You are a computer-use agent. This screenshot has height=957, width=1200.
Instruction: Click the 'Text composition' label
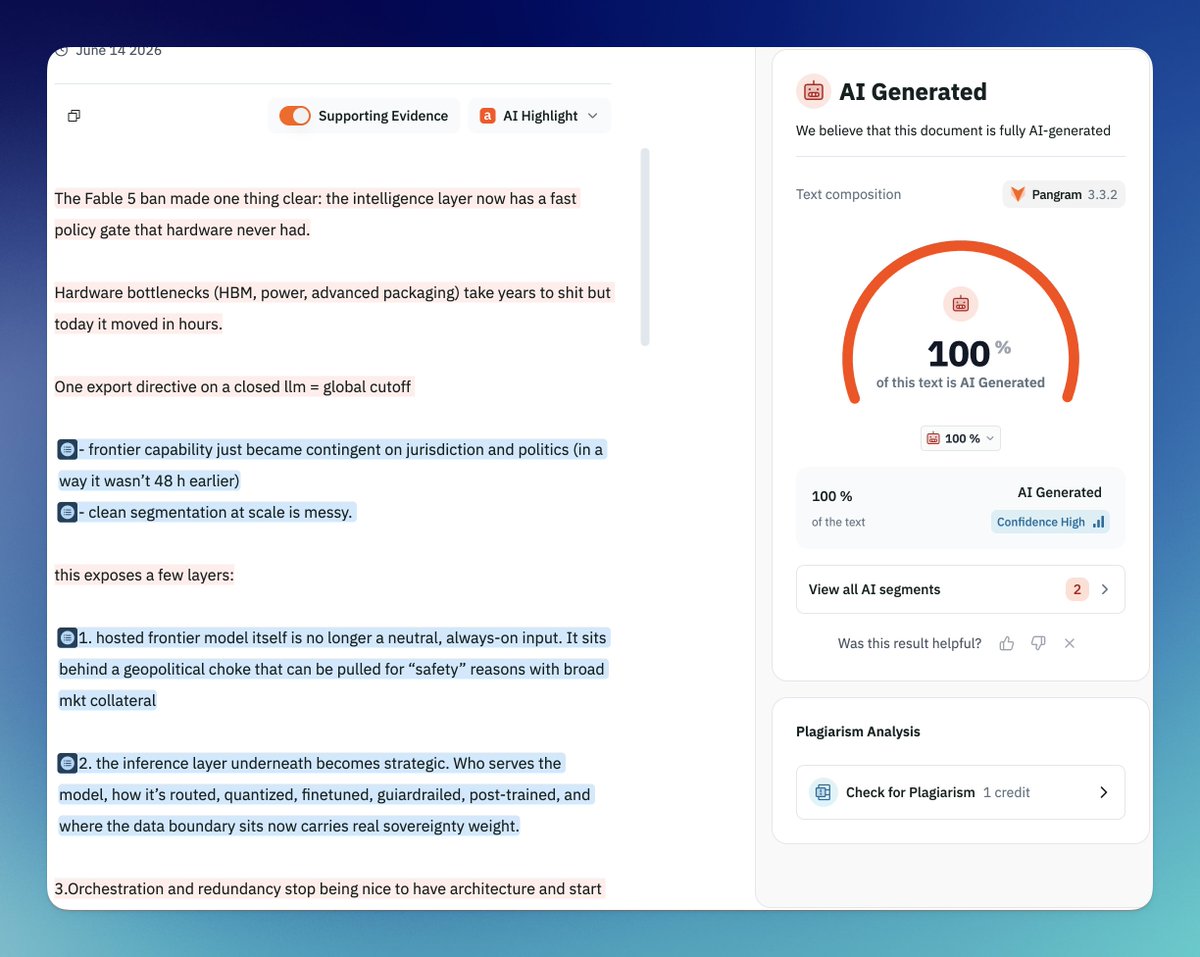pos(848,194)
